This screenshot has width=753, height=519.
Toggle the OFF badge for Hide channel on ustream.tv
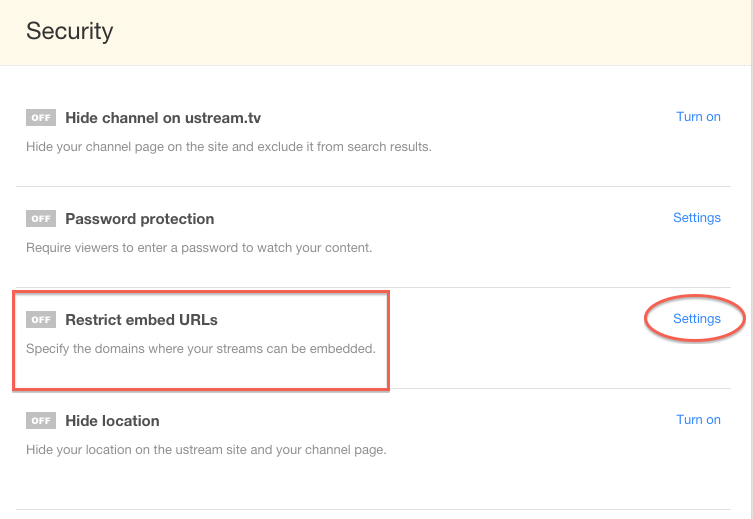coord(41,118)
